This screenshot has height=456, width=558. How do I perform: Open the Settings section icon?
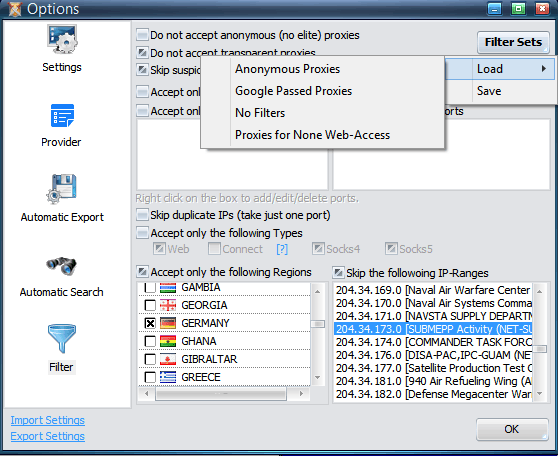62,39
